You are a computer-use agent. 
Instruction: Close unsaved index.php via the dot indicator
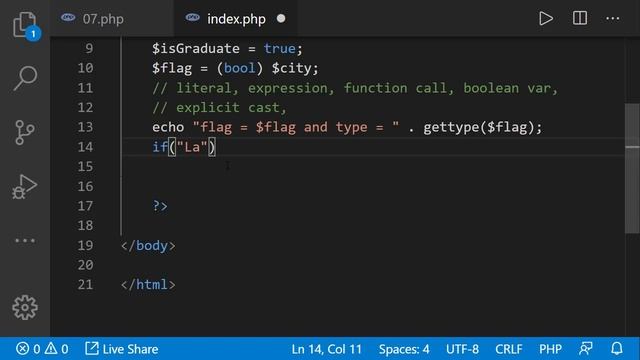[x=281, y=19]
